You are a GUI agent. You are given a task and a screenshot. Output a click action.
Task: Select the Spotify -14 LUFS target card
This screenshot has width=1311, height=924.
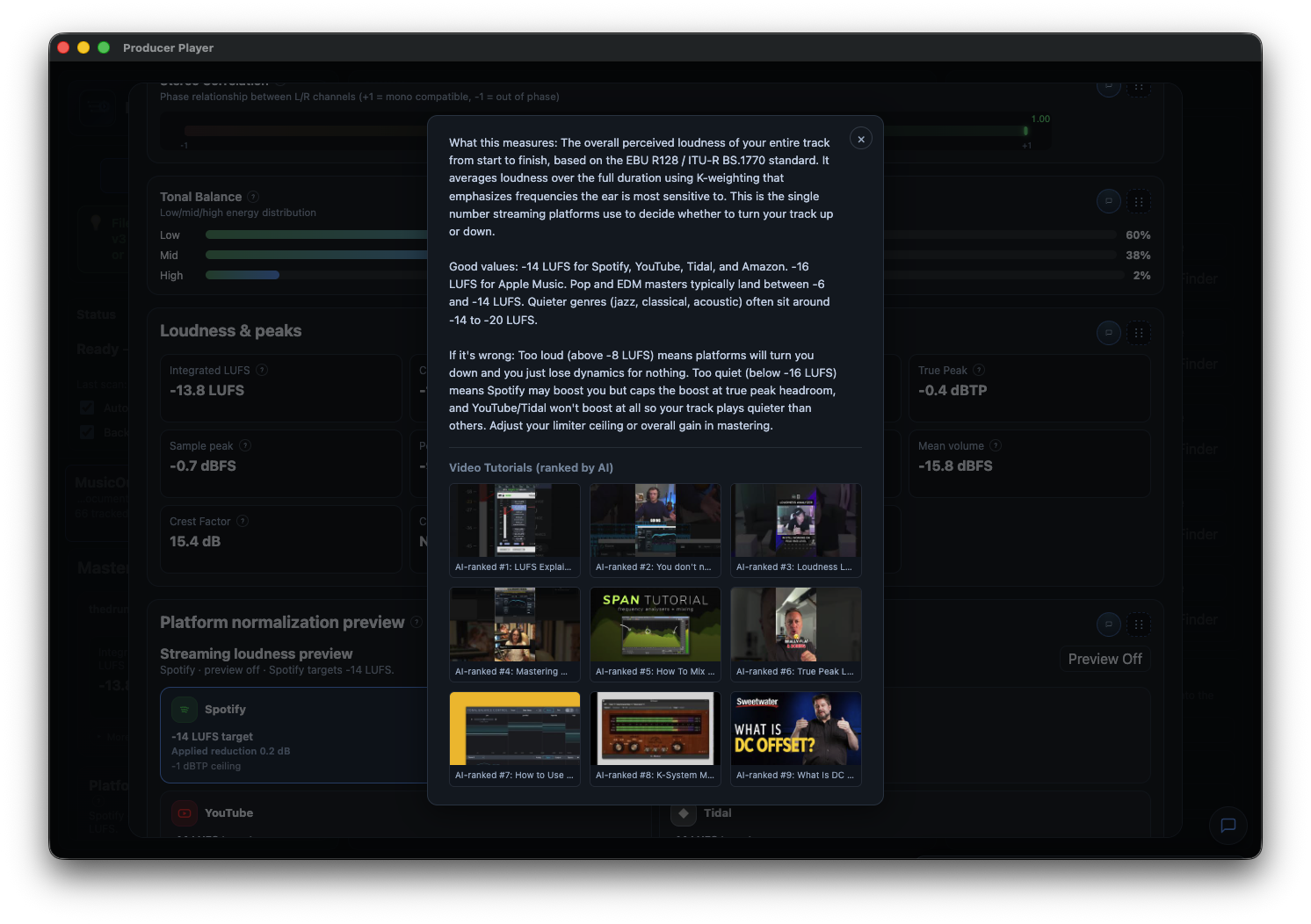click(x=295, y=735)
